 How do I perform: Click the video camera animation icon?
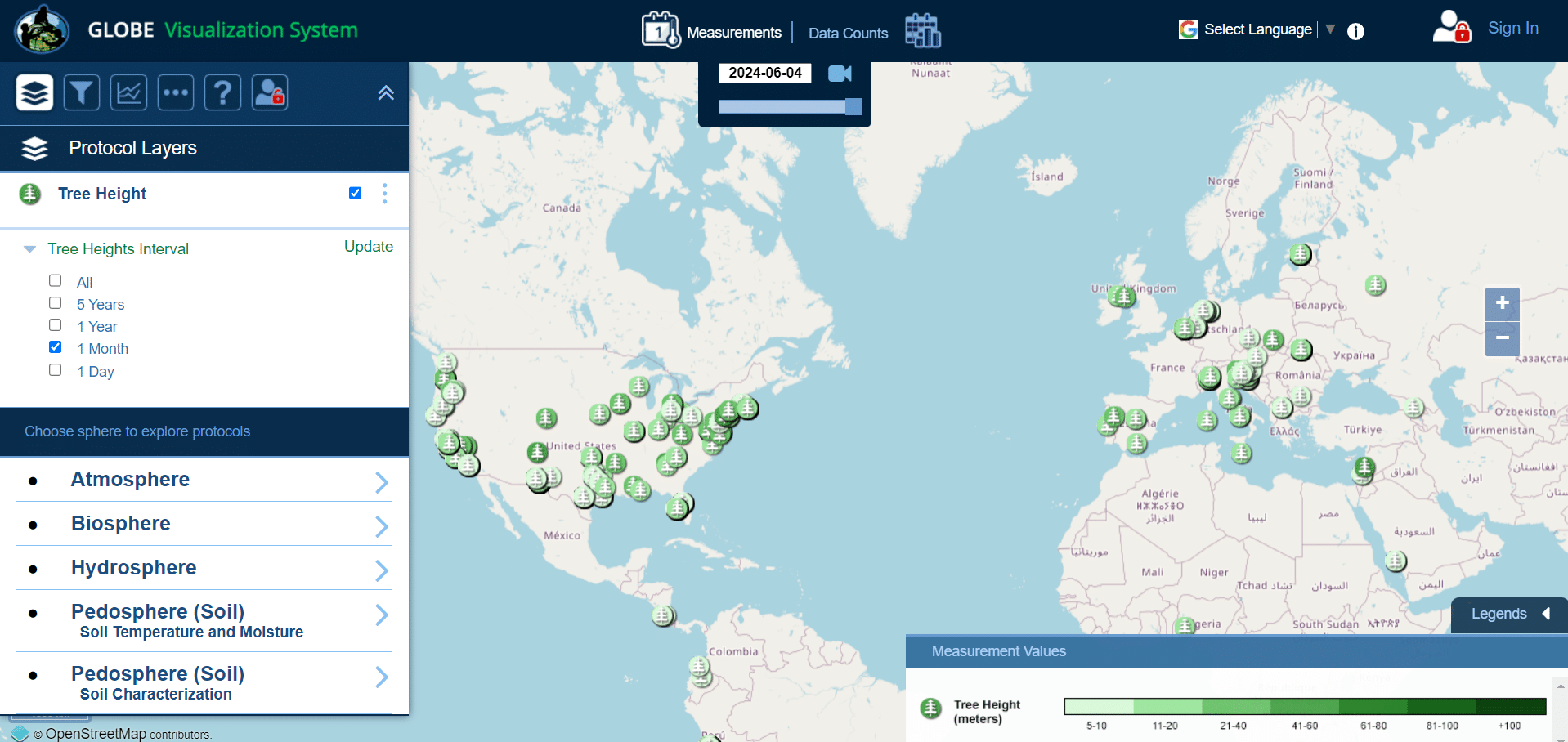pyautogui.click(x=840, y=74)
